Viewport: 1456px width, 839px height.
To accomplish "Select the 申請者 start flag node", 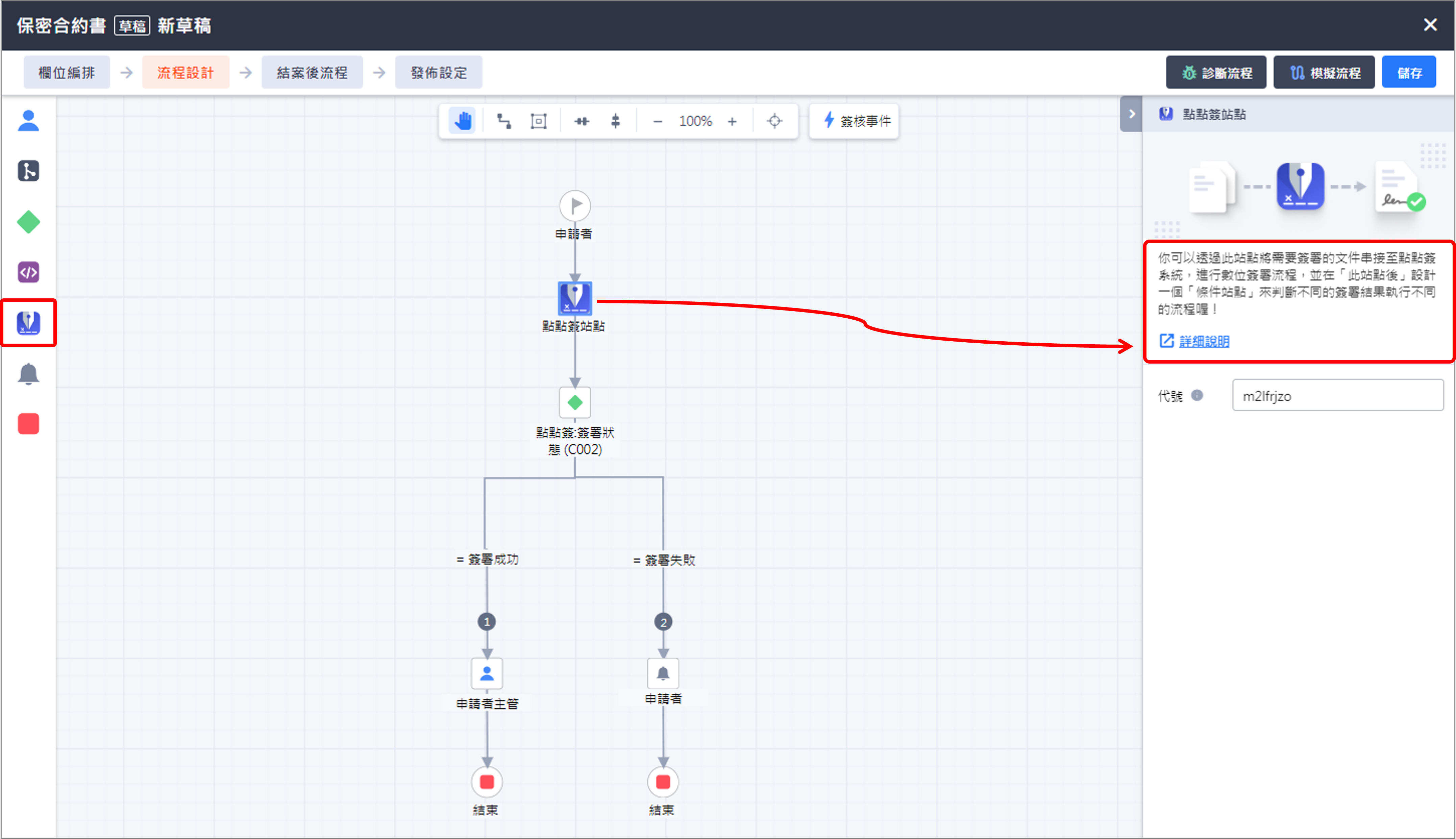I will [x=574, y=206].
